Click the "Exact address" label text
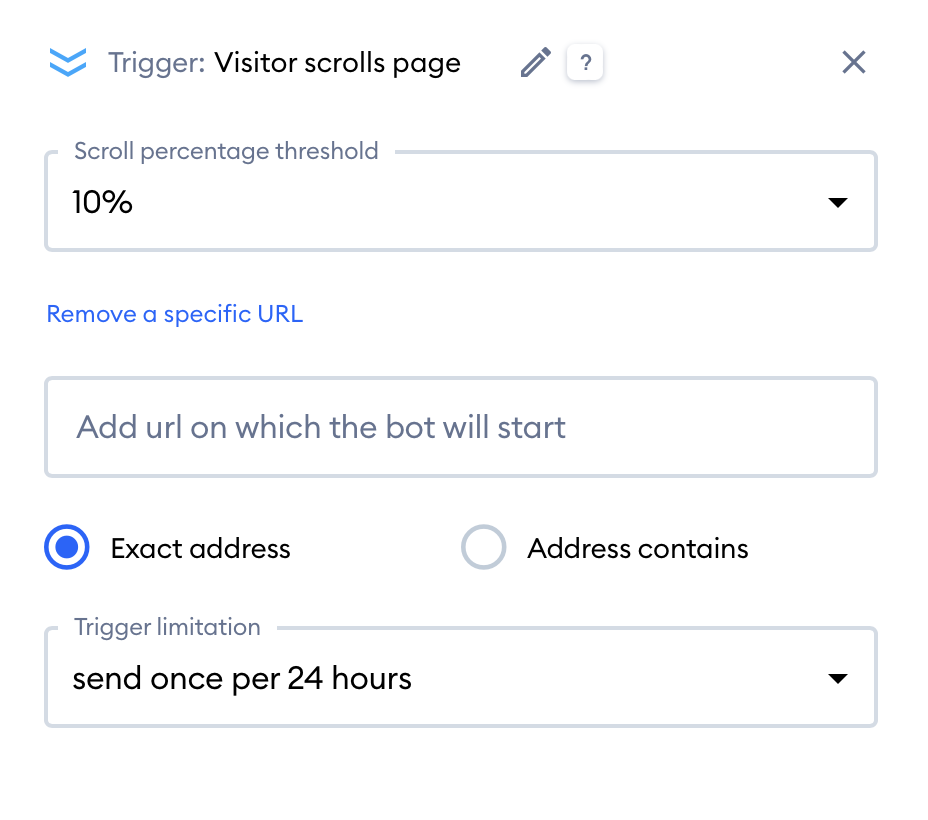 click(x=200, y=548)
